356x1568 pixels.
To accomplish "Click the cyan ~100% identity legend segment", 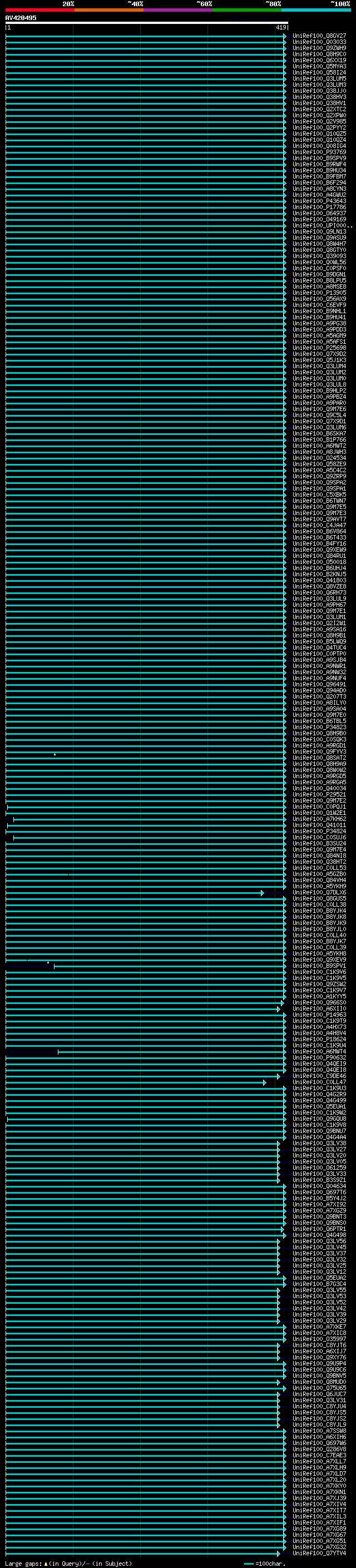I will pos(316,10).
